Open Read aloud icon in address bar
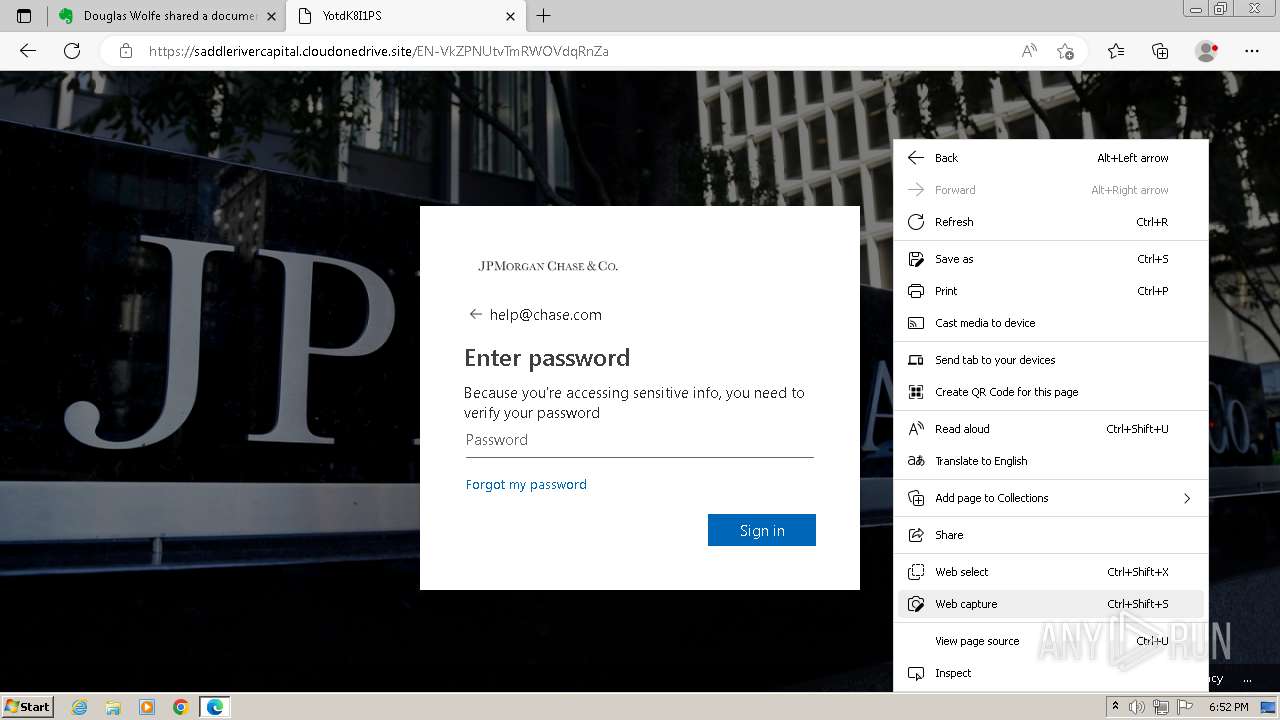 point(1029,51)
